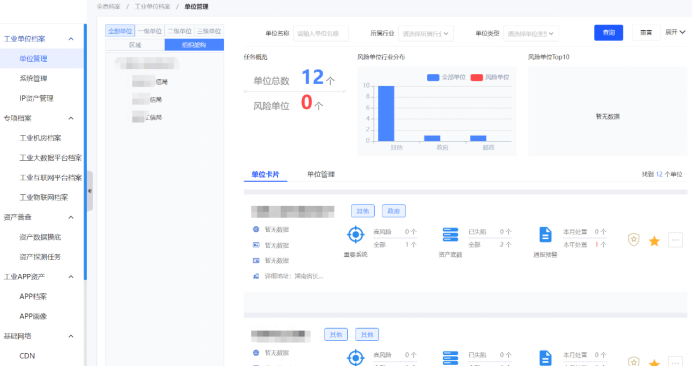
Task: Click the 重置 button
Action: 646,33
